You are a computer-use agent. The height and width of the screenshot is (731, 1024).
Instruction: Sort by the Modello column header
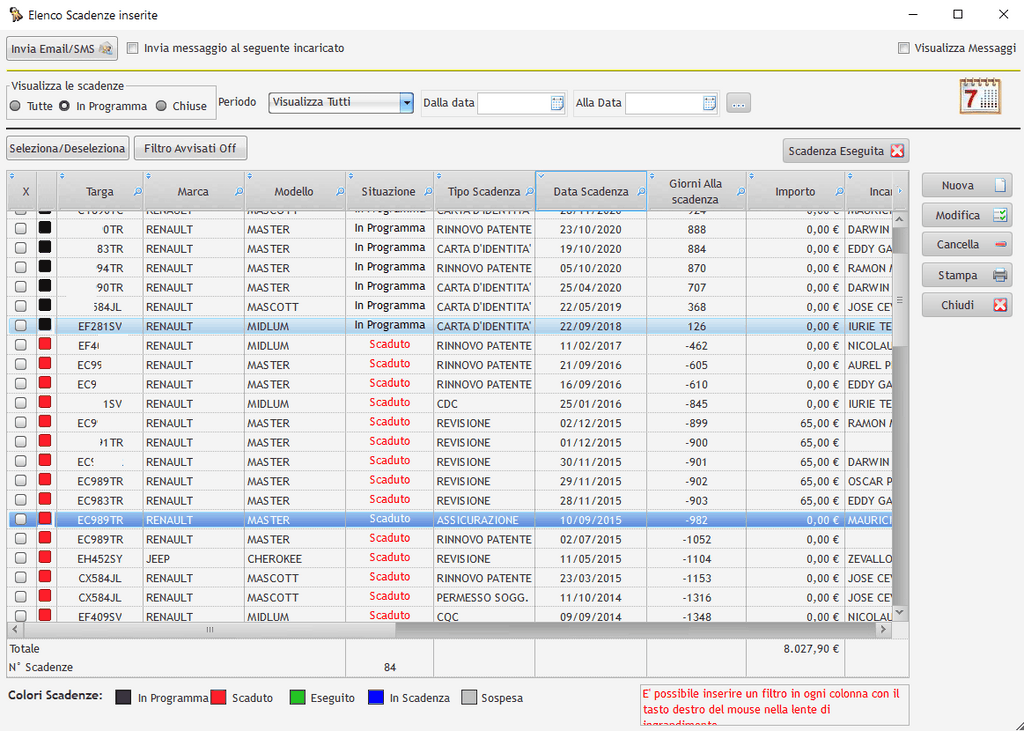[293, 192]
